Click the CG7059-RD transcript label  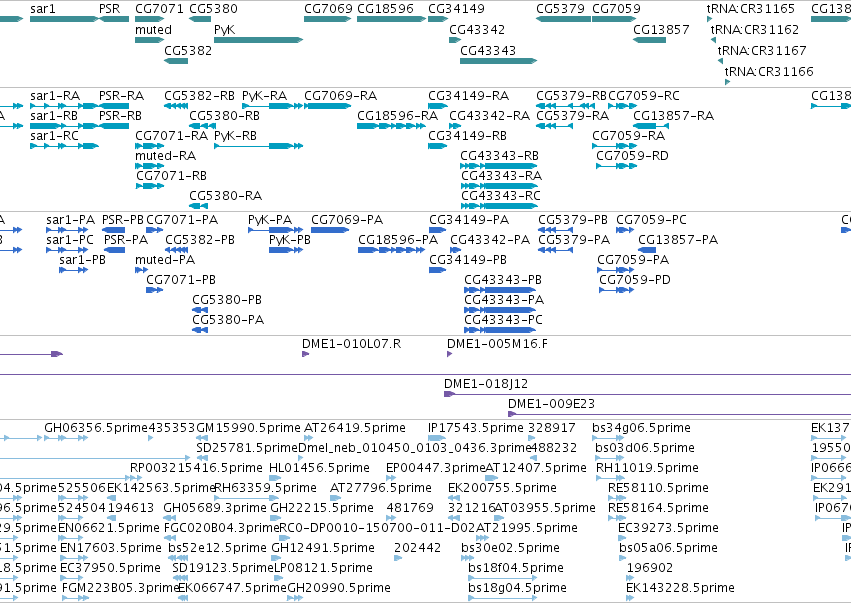(632, 156)
